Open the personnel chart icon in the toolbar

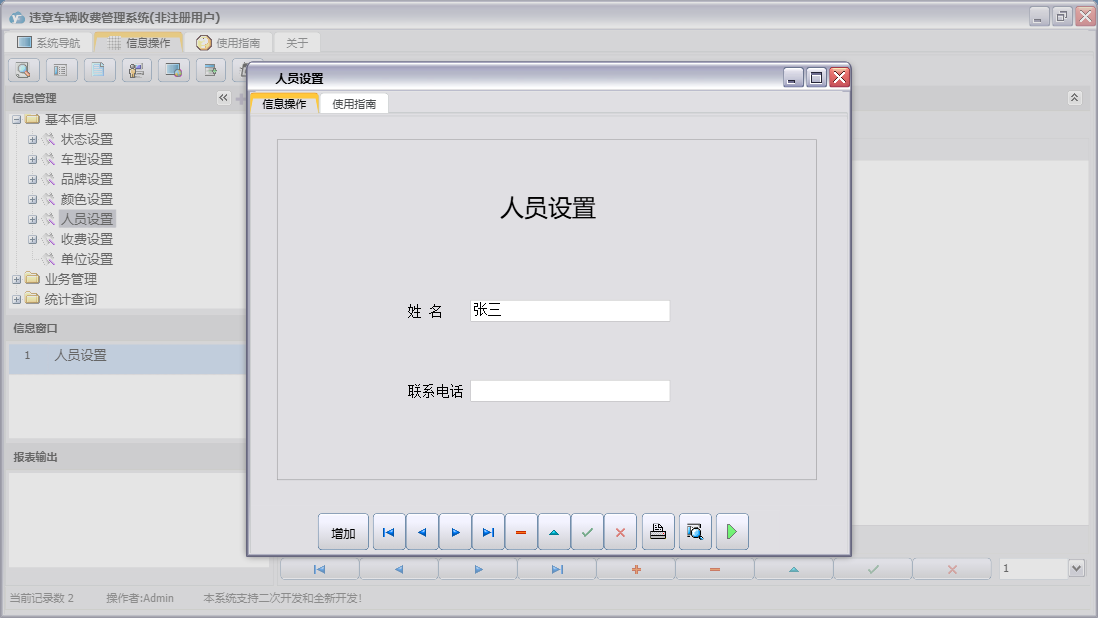[136, 70]
